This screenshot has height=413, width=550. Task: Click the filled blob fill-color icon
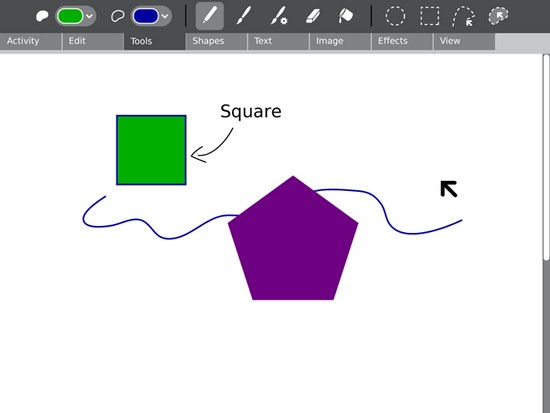[42, 16]
